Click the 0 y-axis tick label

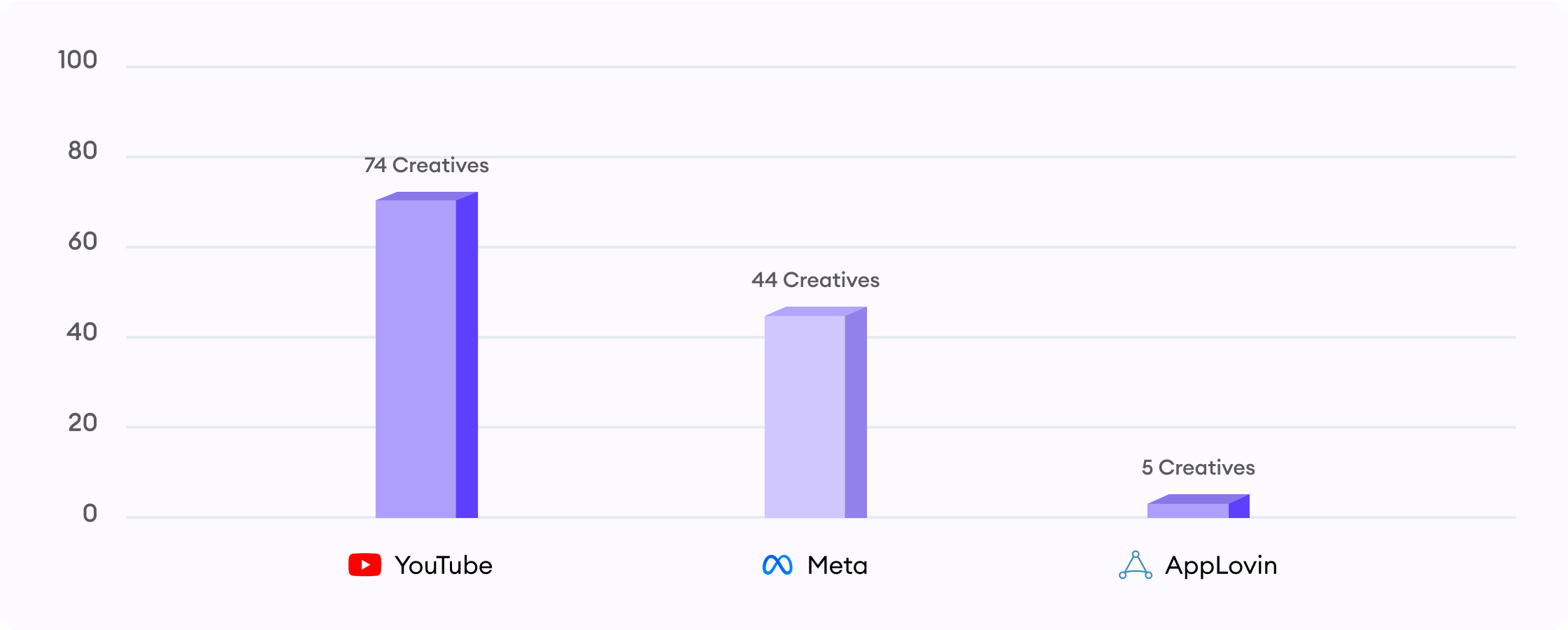pyautogui.click(x=90, y=514)
